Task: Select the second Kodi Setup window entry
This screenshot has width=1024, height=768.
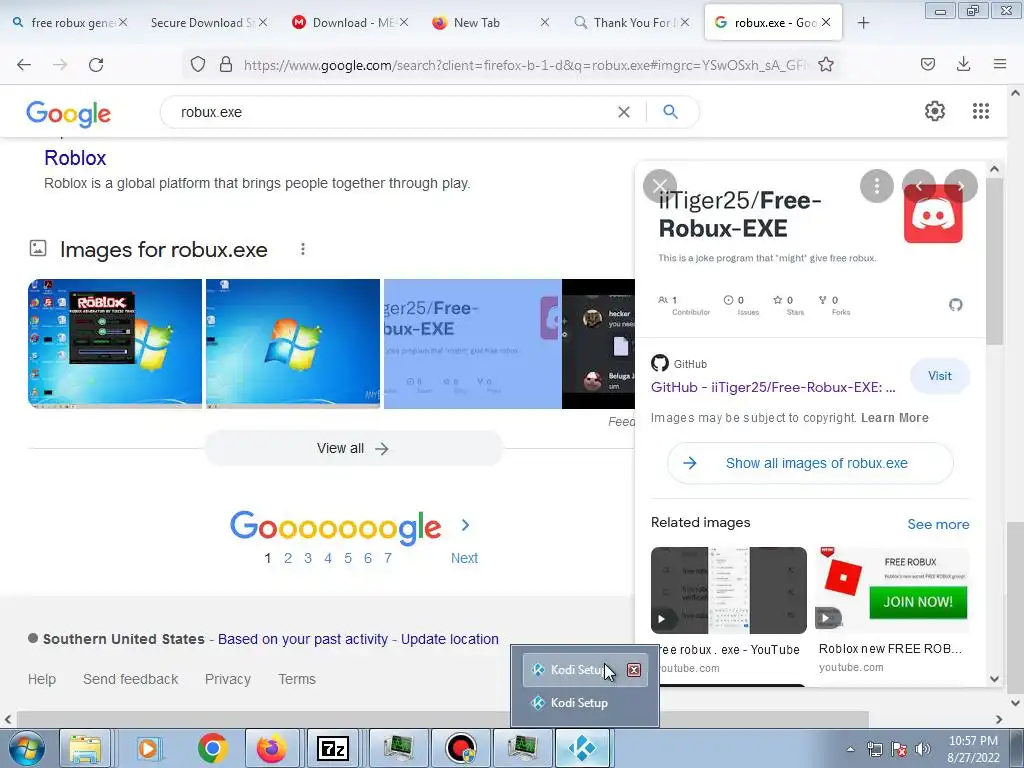Action: click(x=579, y=703)
